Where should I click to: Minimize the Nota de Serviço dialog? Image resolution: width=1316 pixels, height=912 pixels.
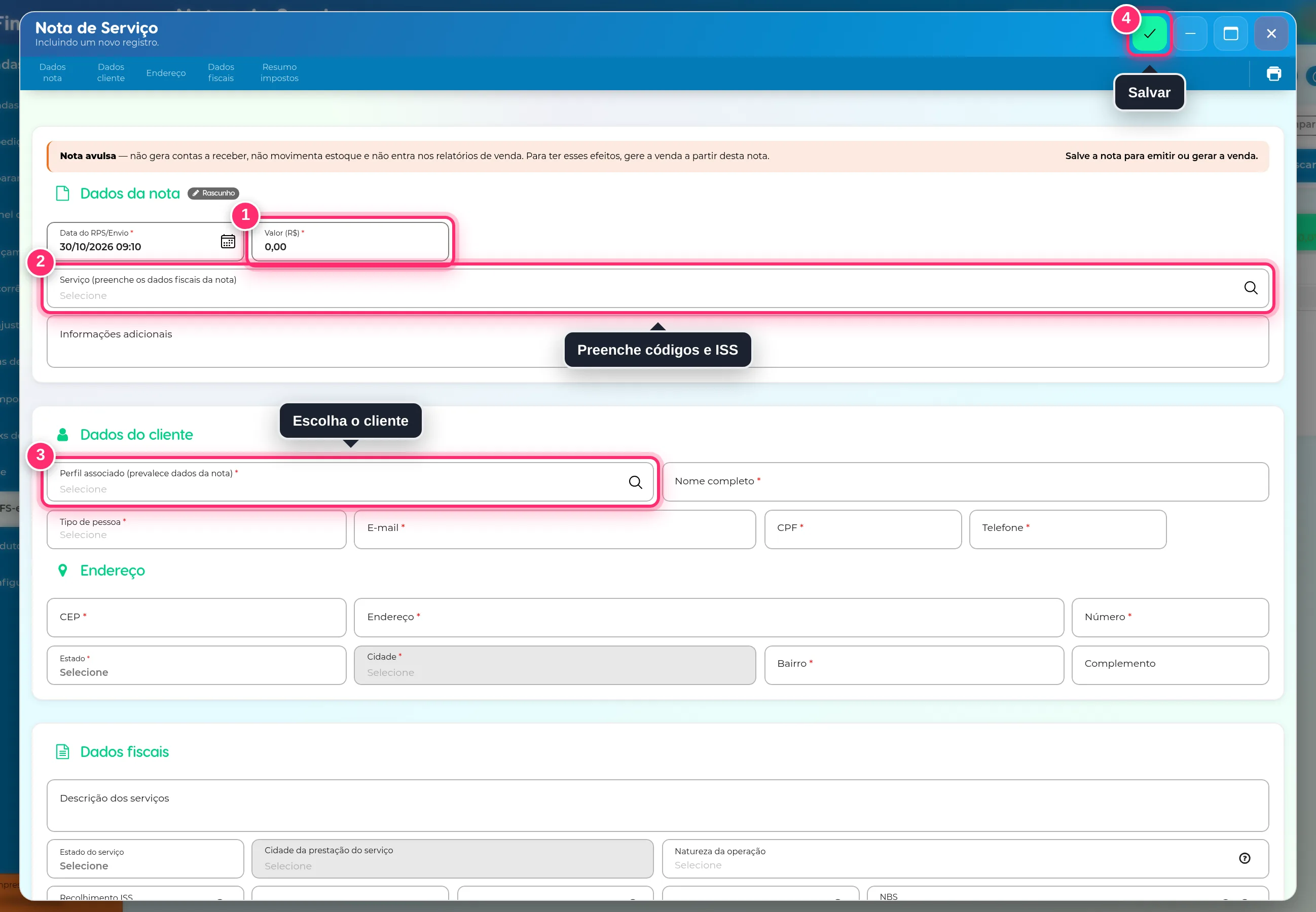pos(1190,34)
